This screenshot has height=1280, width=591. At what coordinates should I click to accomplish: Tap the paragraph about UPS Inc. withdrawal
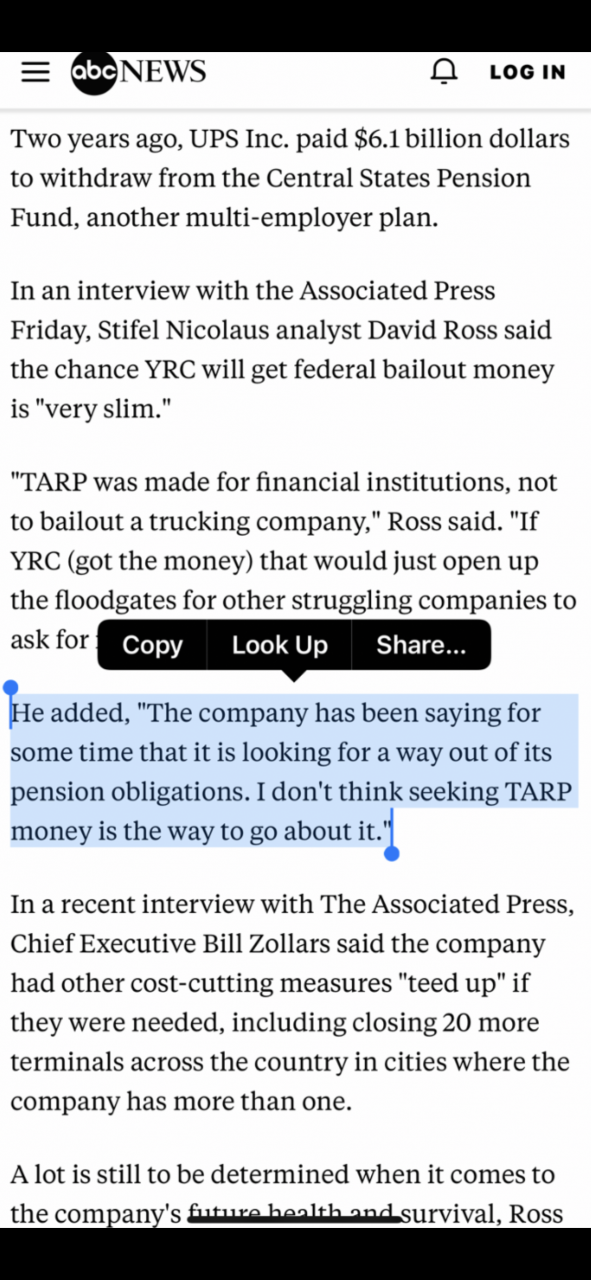(290, 178)
